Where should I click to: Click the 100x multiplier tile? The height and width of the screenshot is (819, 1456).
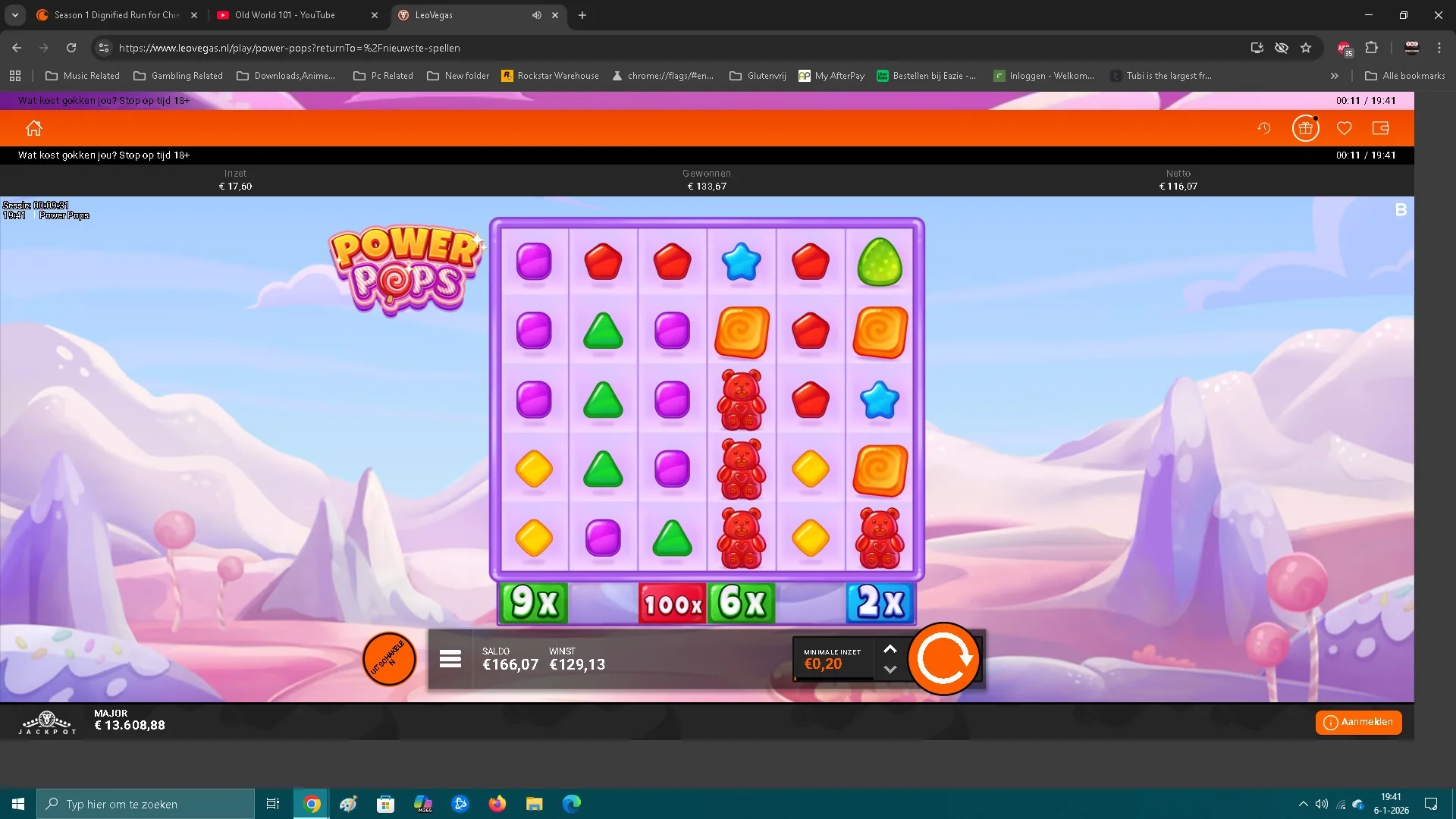pyautogui.click(x=673, y=603)
